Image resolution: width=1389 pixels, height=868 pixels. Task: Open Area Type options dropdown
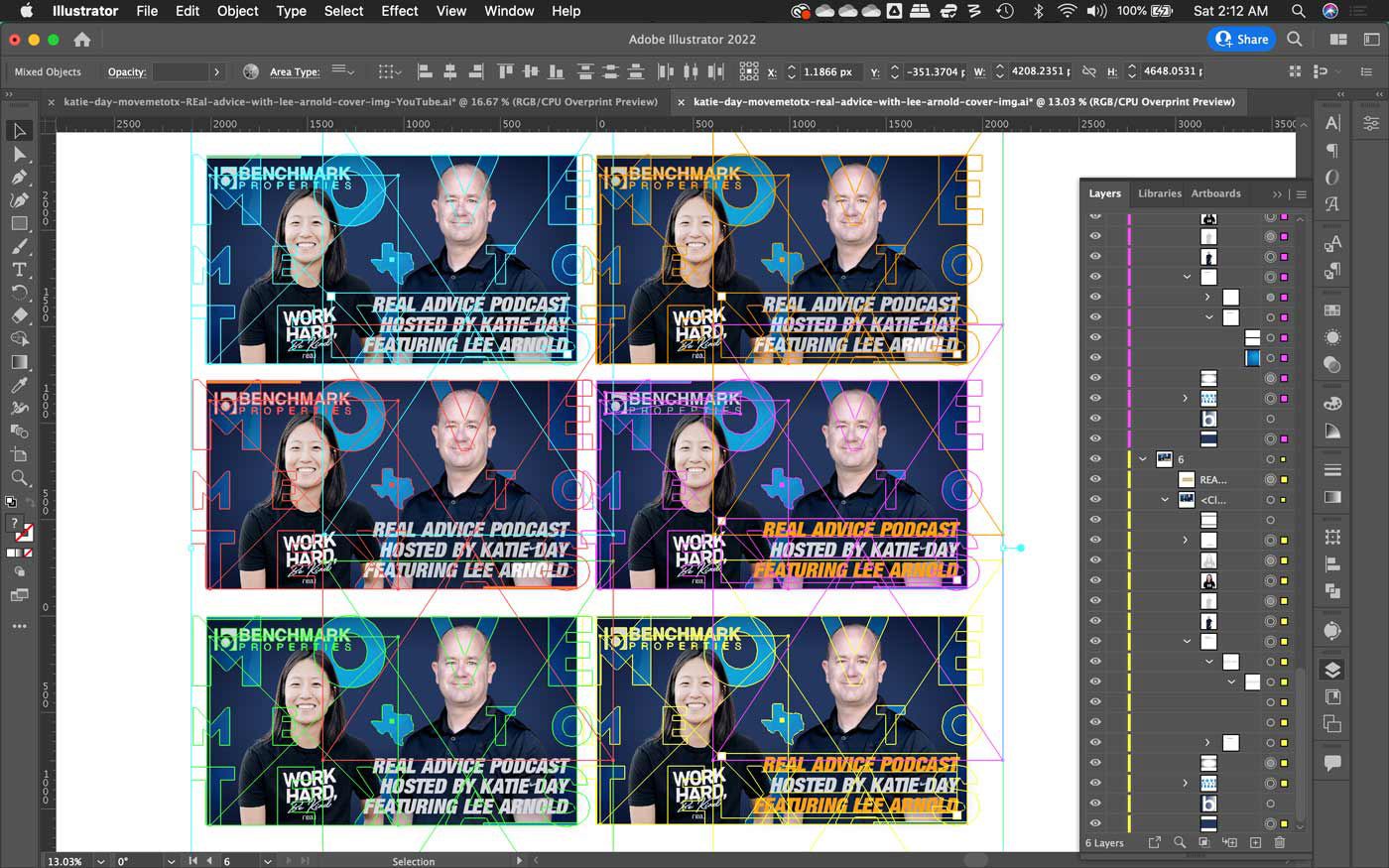point(343,71)
